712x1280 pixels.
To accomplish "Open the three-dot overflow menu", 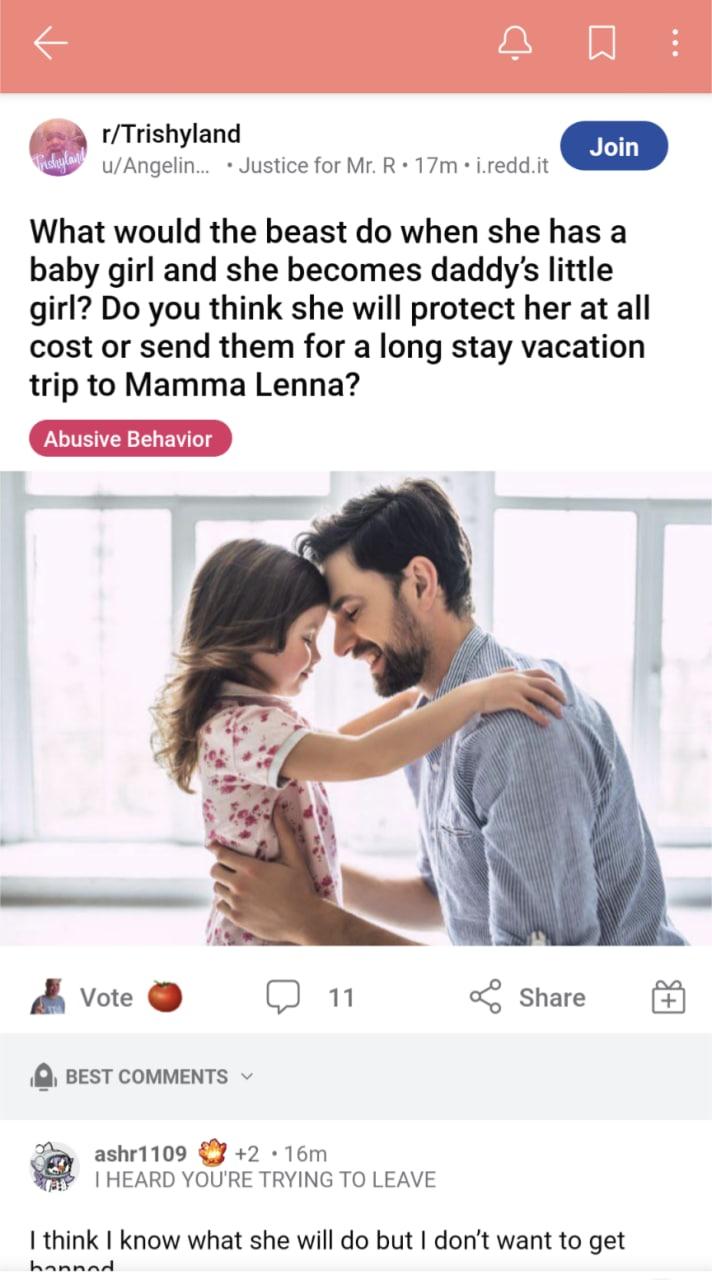I will point(675,42).
